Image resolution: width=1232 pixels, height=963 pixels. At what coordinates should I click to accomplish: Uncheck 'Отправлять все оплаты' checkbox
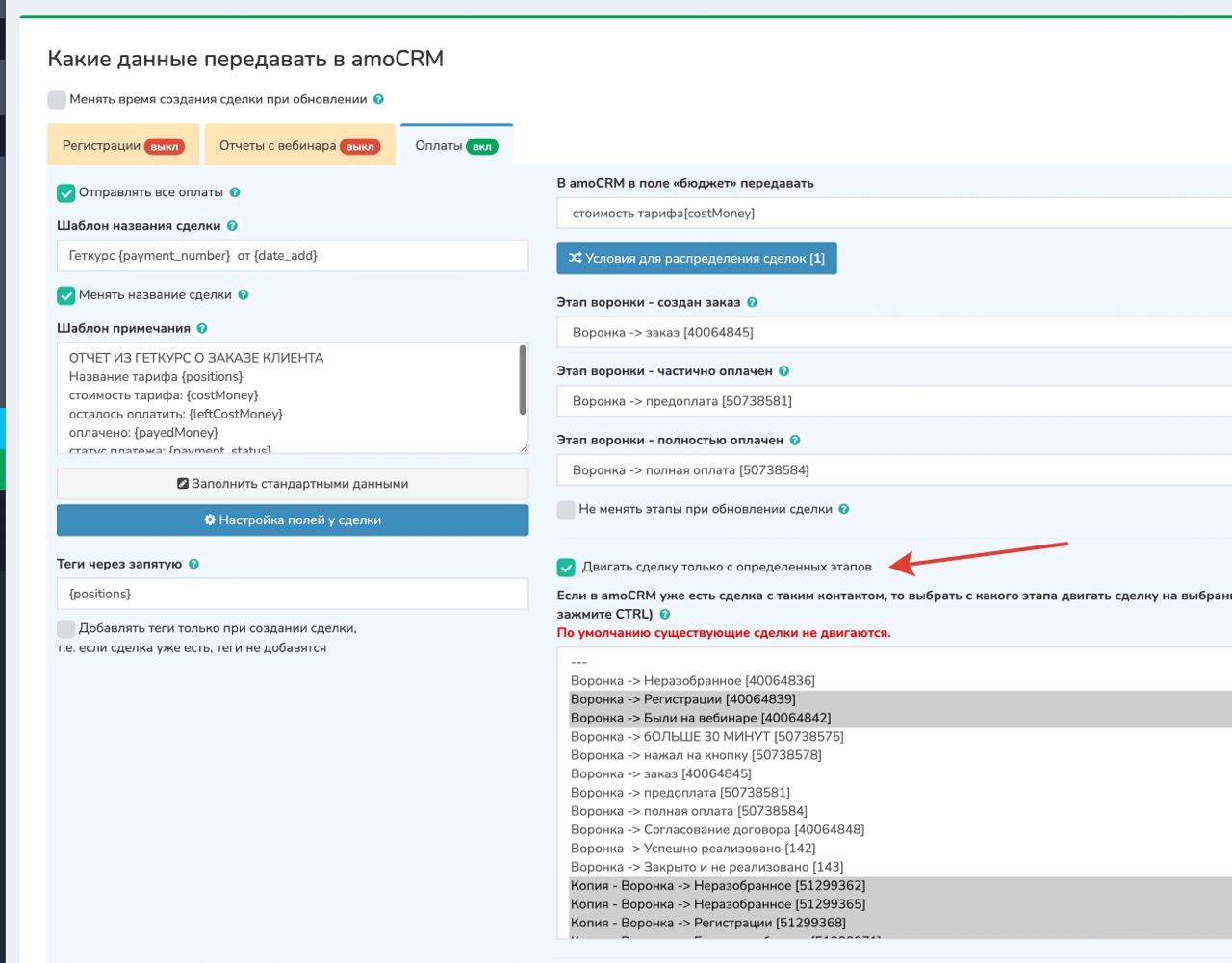click(x=66, y=192)
